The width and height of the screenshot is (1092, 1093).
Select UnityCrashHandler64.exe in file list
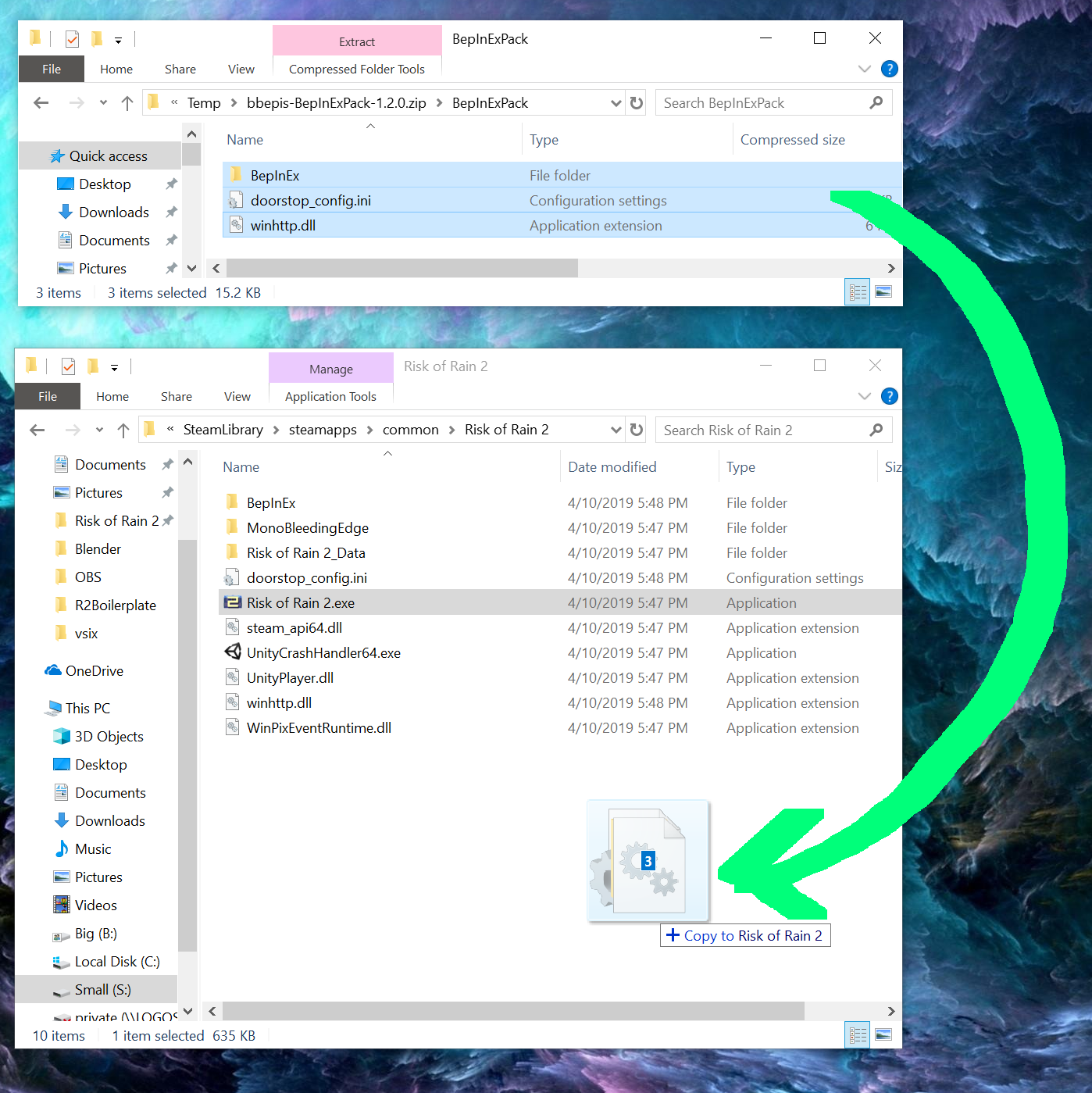pos(323,652)
